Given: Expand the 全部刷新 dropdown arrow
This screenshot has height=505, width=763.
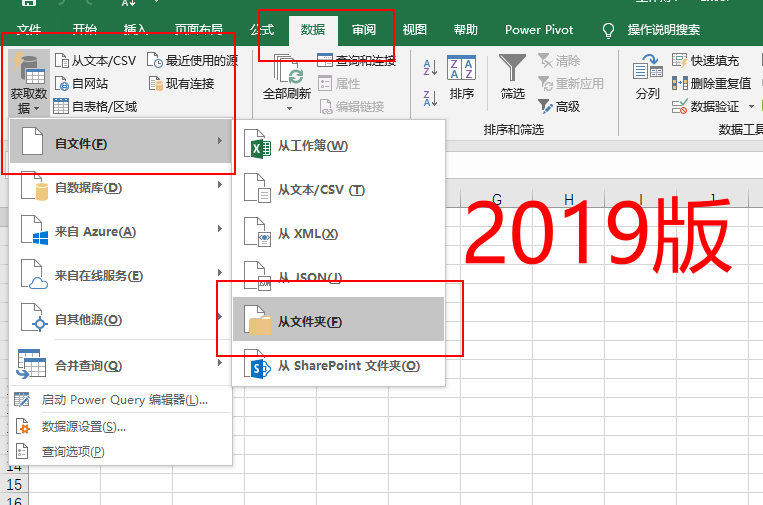Looking at the screenshot, I should (289, 108).
